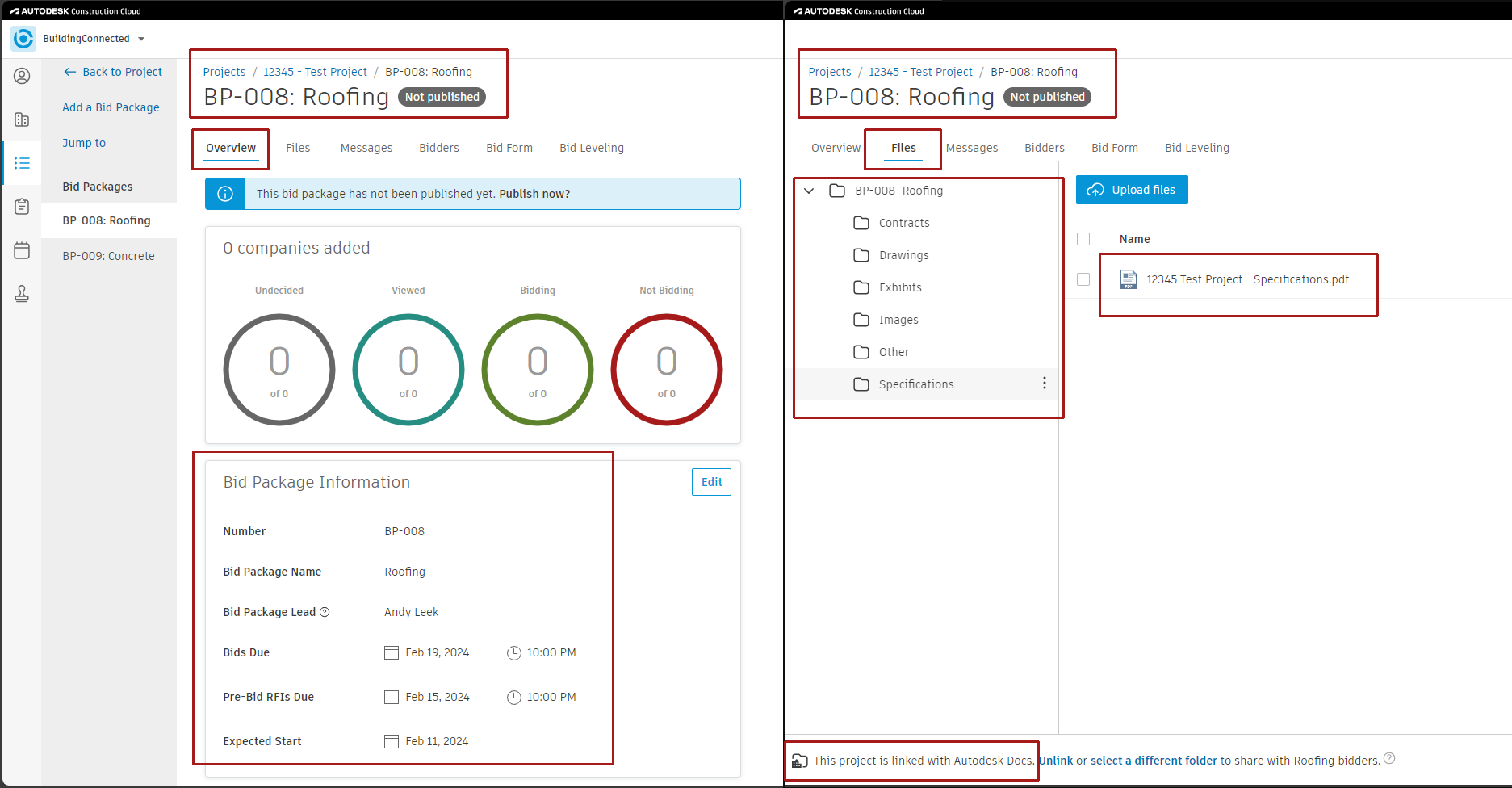This screenshot has height=788, width=1512.
Task: Open the Bidders tab in right pane
Action: coord(1044,148)
